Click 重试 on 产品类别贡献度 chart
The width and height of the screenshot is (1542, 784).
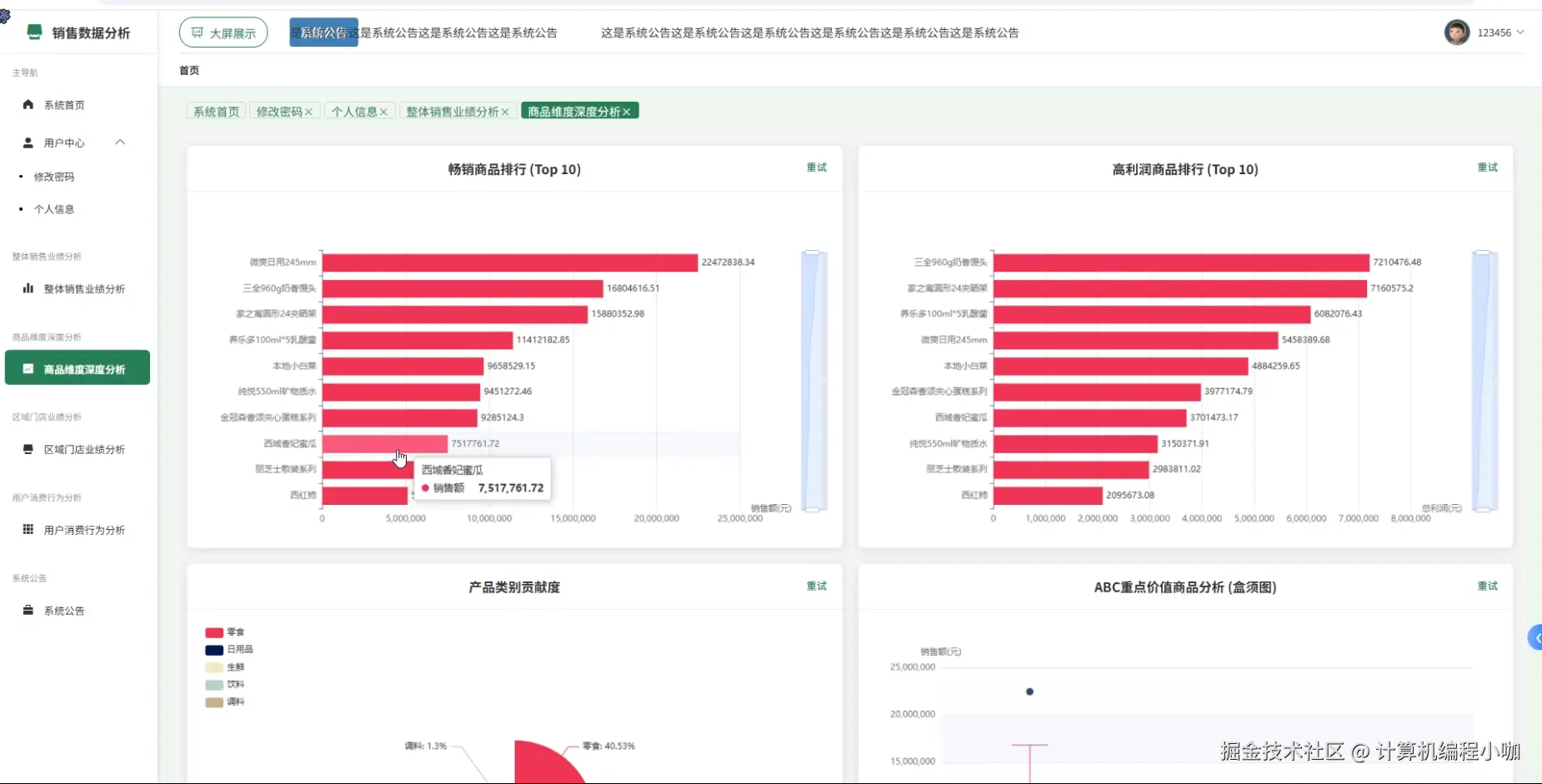pos(817,587)
